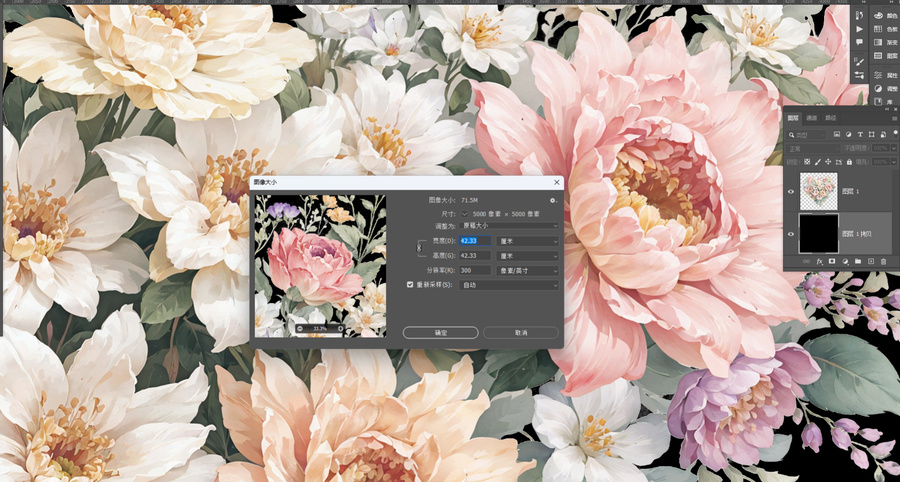Open the gear settings menu in Image Size dialog
The width and height of the screenshot is (900, 482).
coord(553,200)
